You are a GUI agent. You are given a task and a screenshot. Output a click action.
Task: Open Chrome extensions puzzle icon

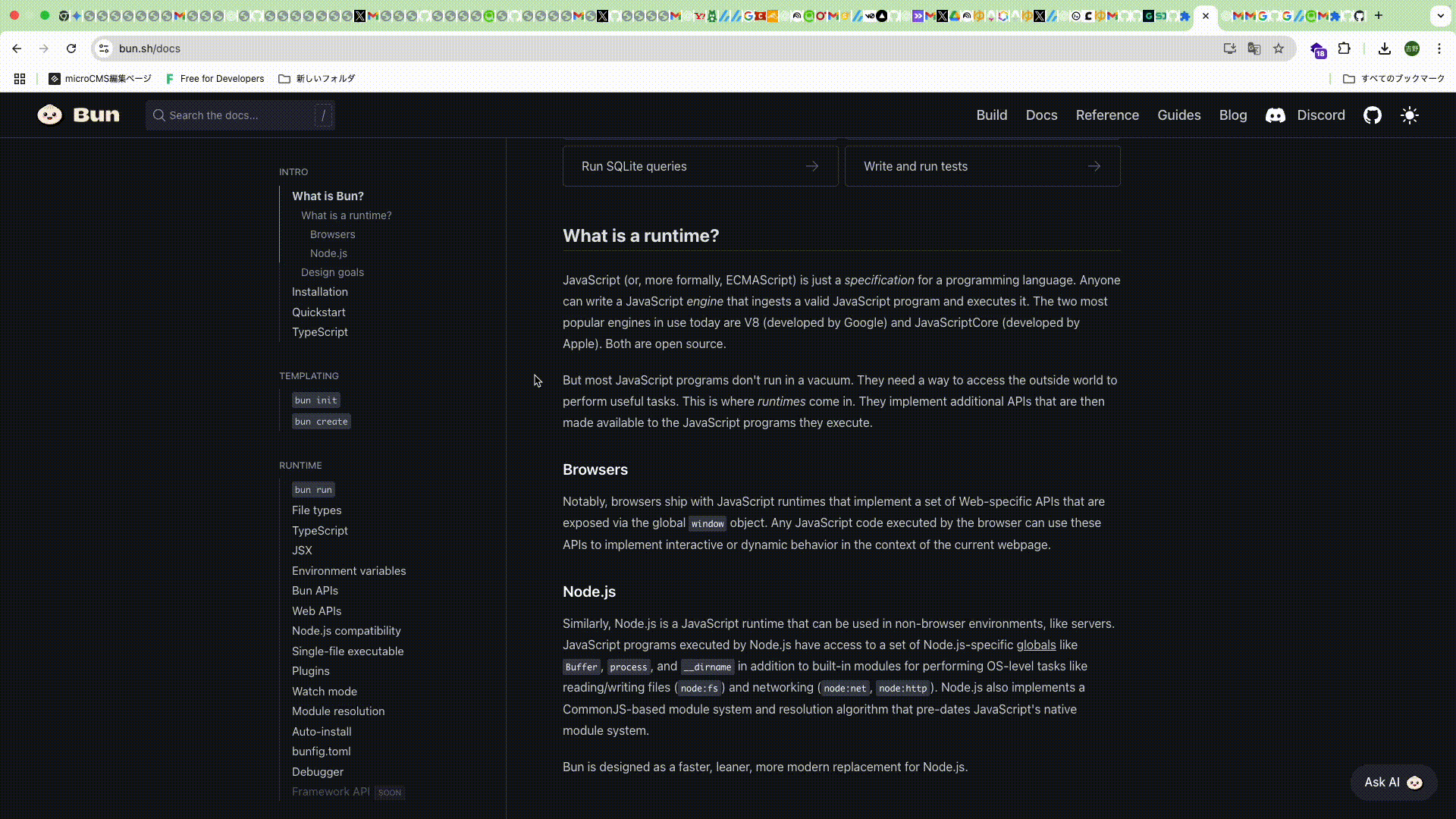tap(1345, 49)
